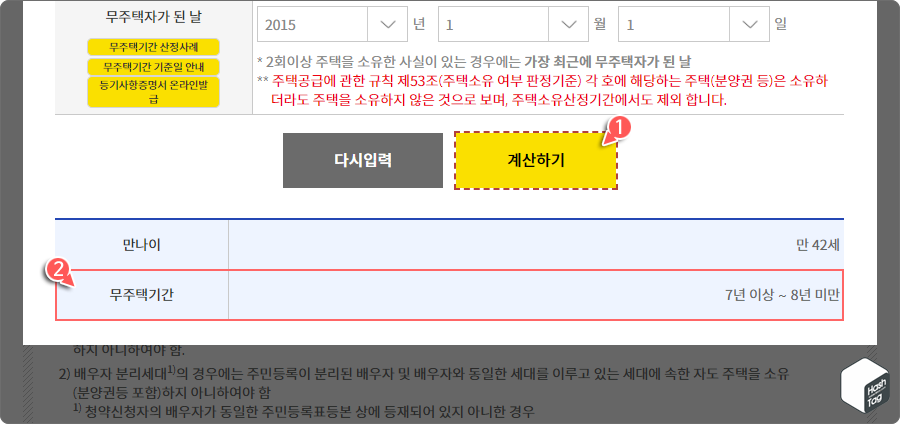Click the red note about 제53조 규칙

pyautogui.click(x=543, y=91)
